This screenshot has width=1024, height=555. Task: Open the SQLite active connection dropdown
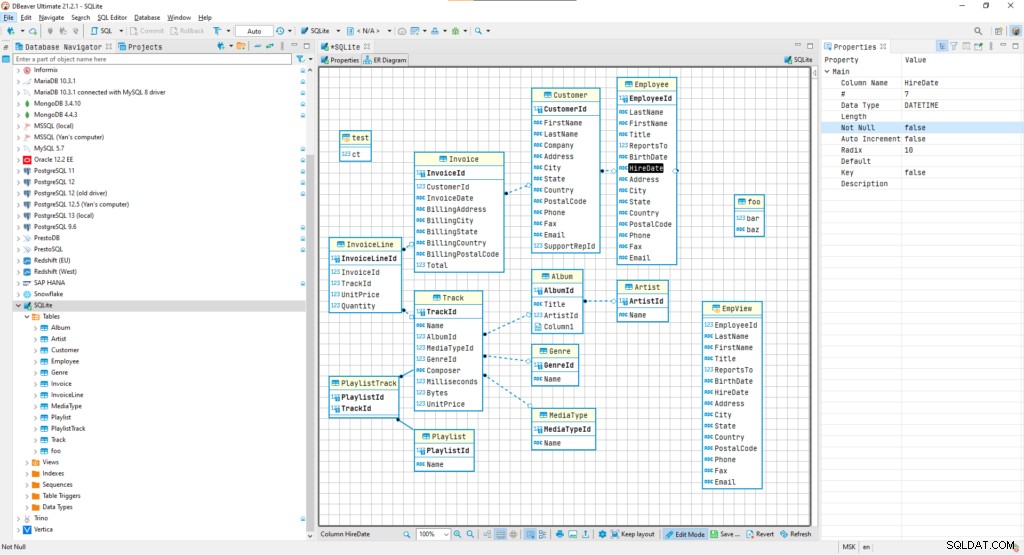338,31
